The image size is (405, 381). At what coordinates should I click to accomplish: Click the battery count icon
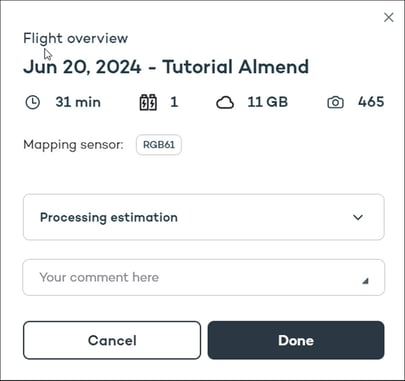148,102
